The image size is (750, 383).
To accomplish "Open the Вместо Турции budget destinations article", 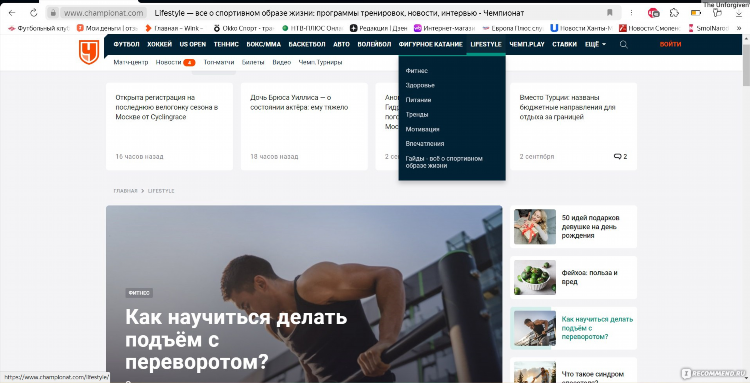I will click(574, 126).
